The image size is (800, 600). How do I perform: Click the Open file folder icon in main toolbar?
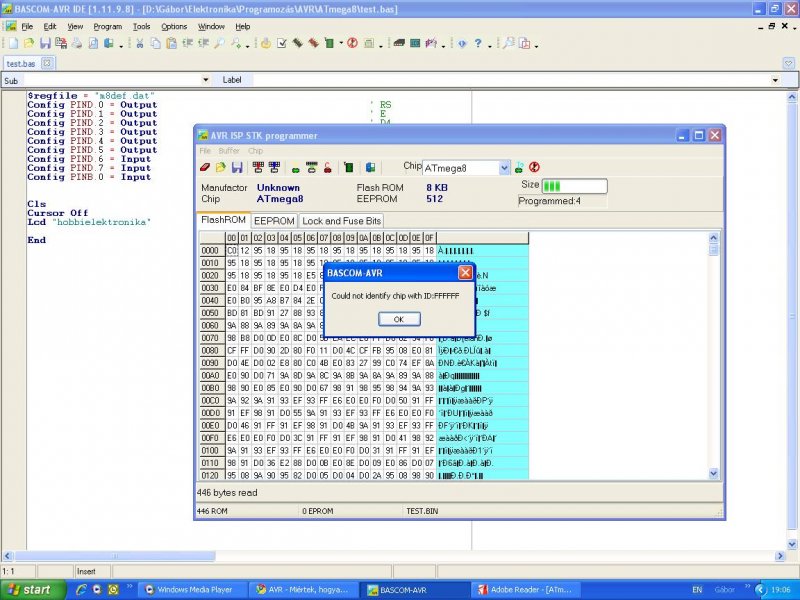click(29, 43)
